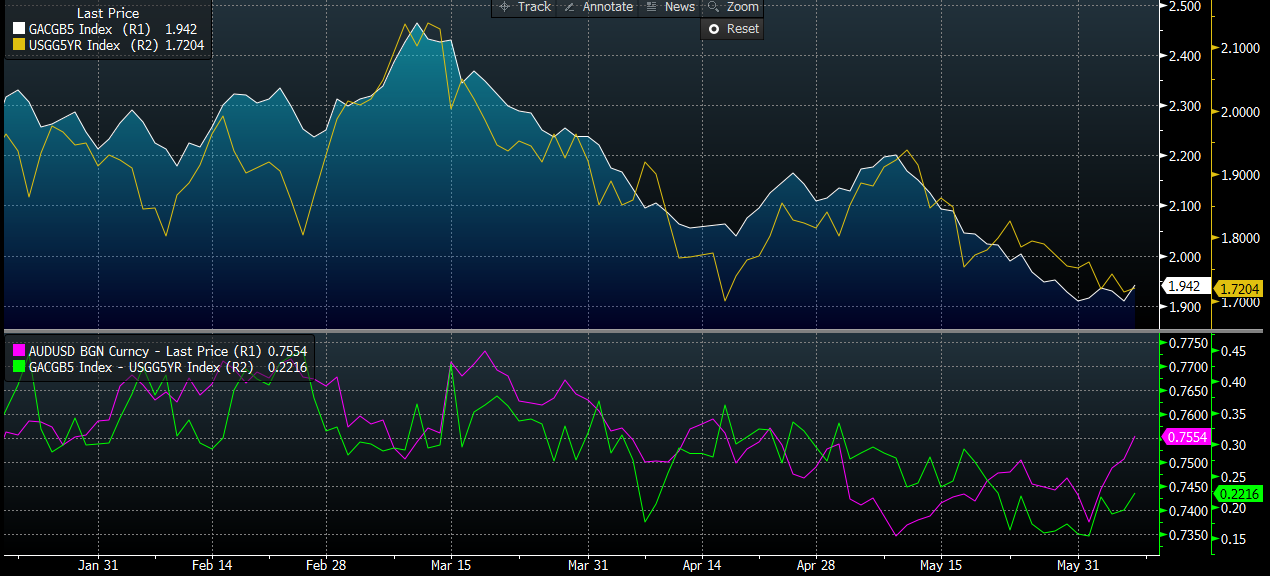
Task: Click the magenta AUDUSD legend swatch
Action: pyautogui.click(x=18, y=350)
